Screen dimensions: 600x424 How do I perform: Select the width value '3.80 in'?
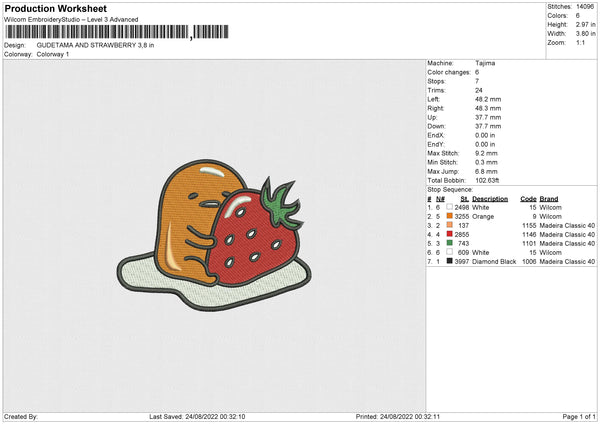point(585,34)
